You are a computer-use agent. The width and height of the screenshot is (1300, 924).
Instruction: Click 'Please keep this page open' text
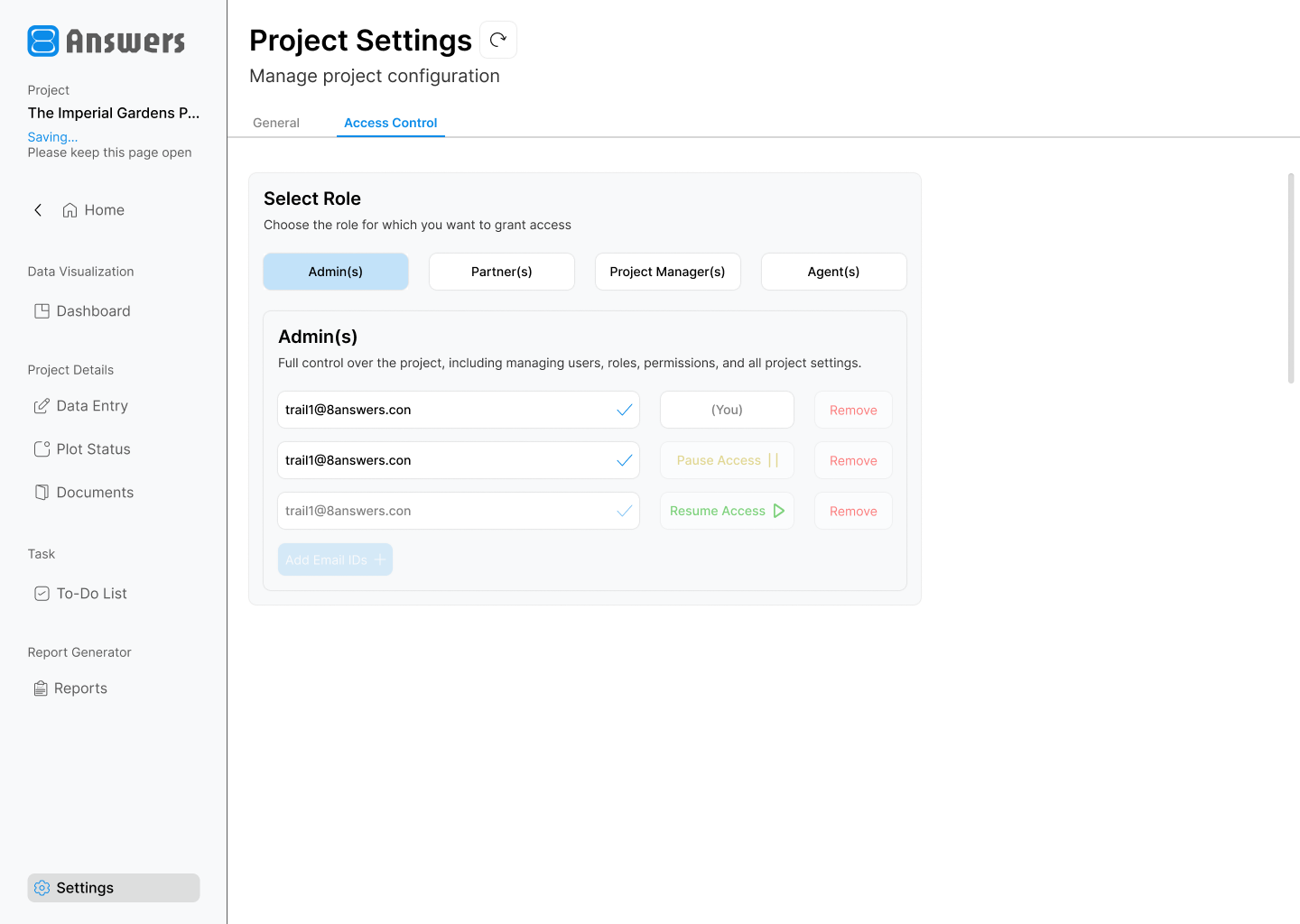pos(110,152)
